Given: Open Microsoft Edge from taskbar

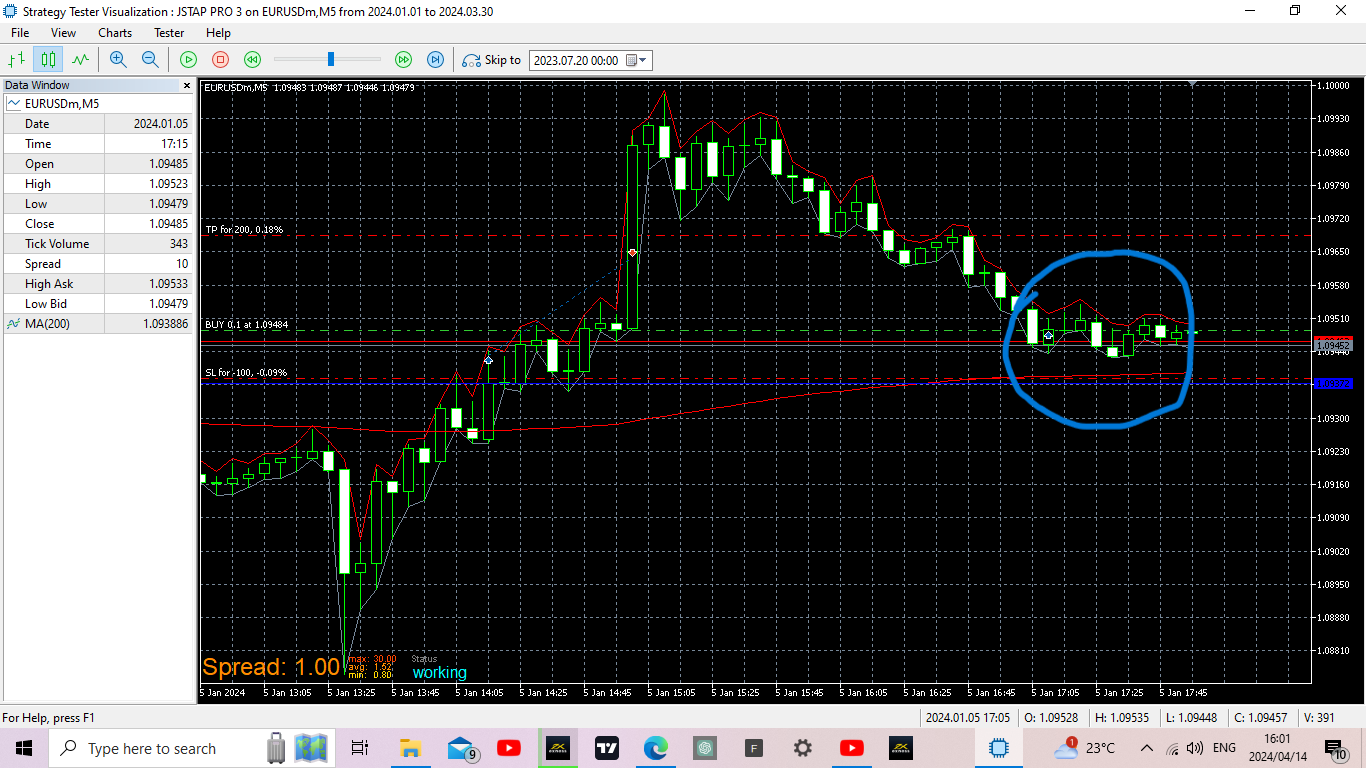Looking at the screenshot, I should click(x=655, y=748).
